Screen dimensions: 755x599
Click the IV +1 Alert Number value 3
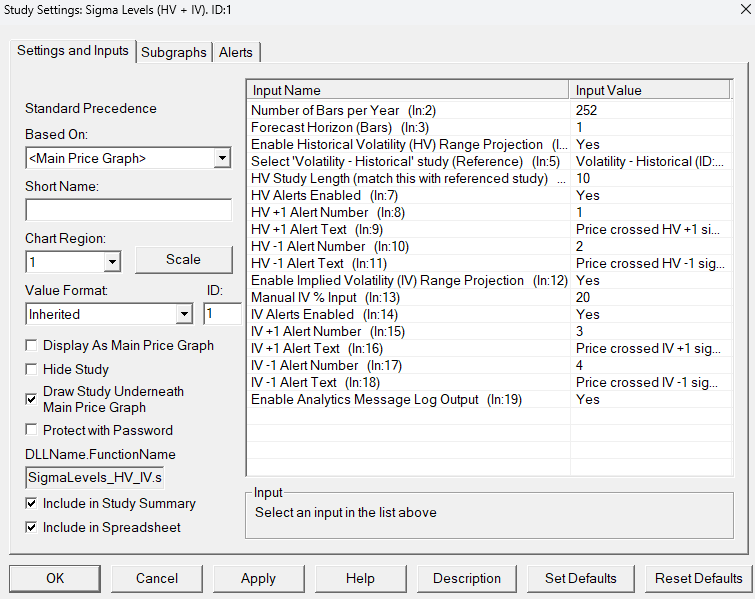point(579,331)
